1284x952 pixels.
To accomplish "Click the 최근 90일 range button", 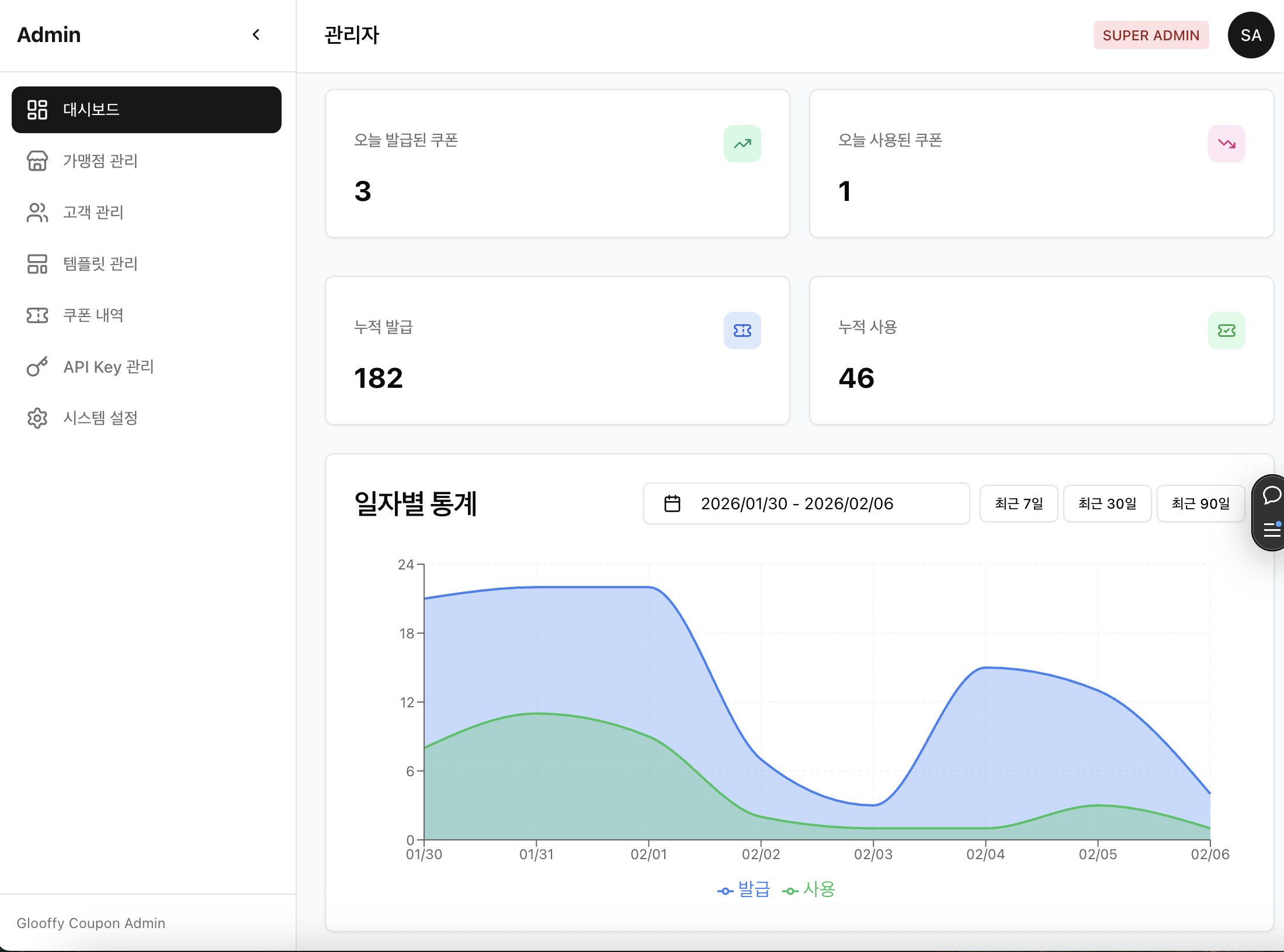I will coord(1200,503).
